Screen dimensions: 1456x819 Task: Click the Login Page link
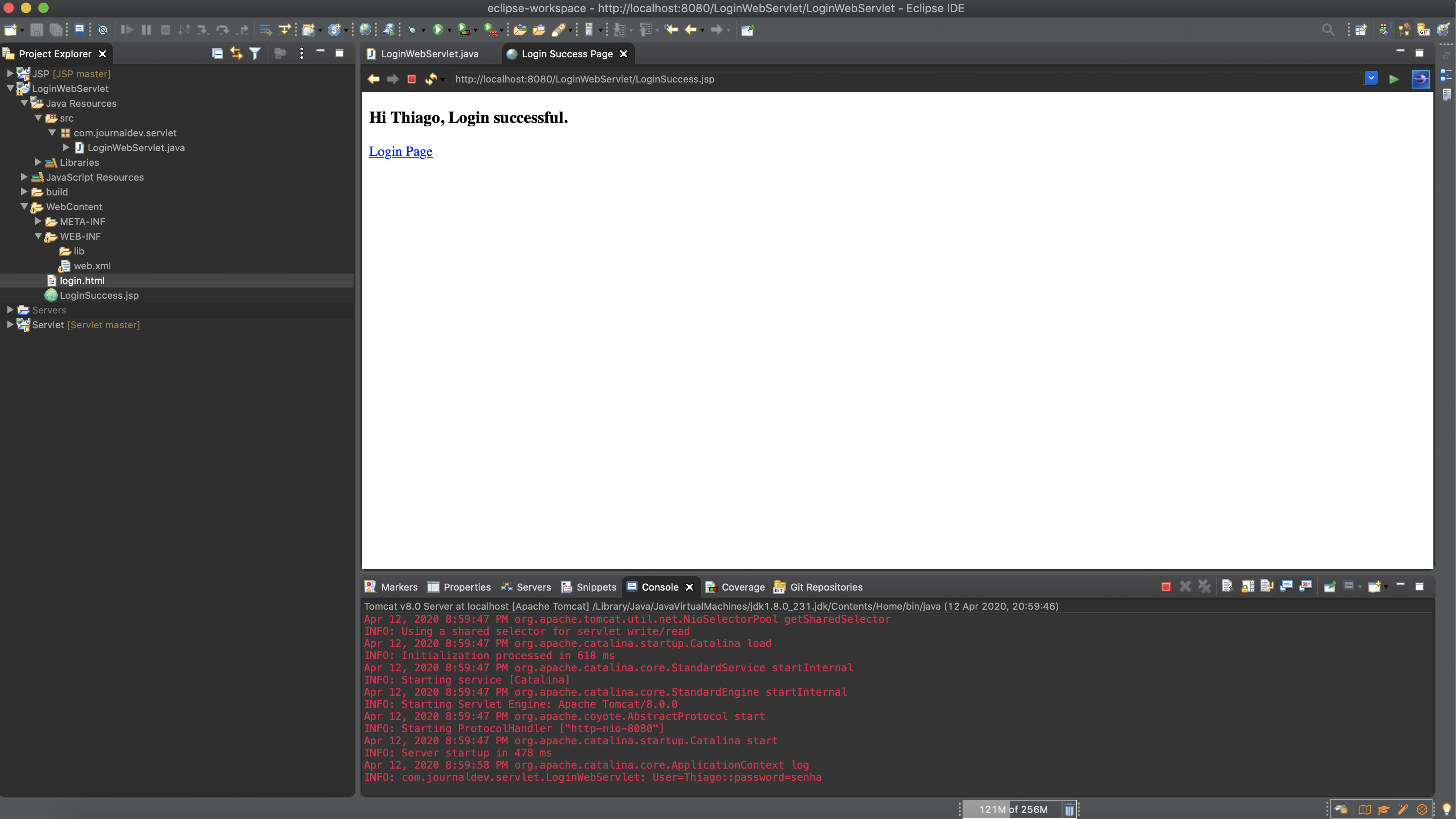click(x=400, y=152)
